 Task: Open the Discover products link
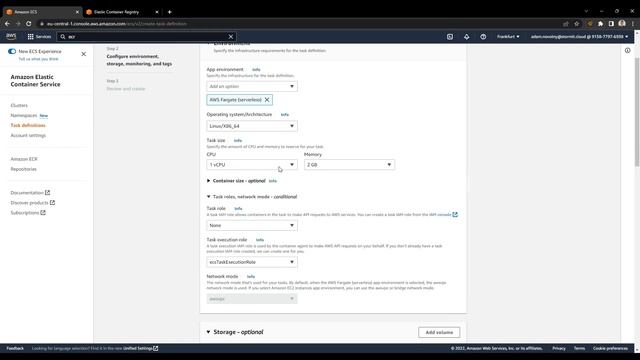(33, 203)
